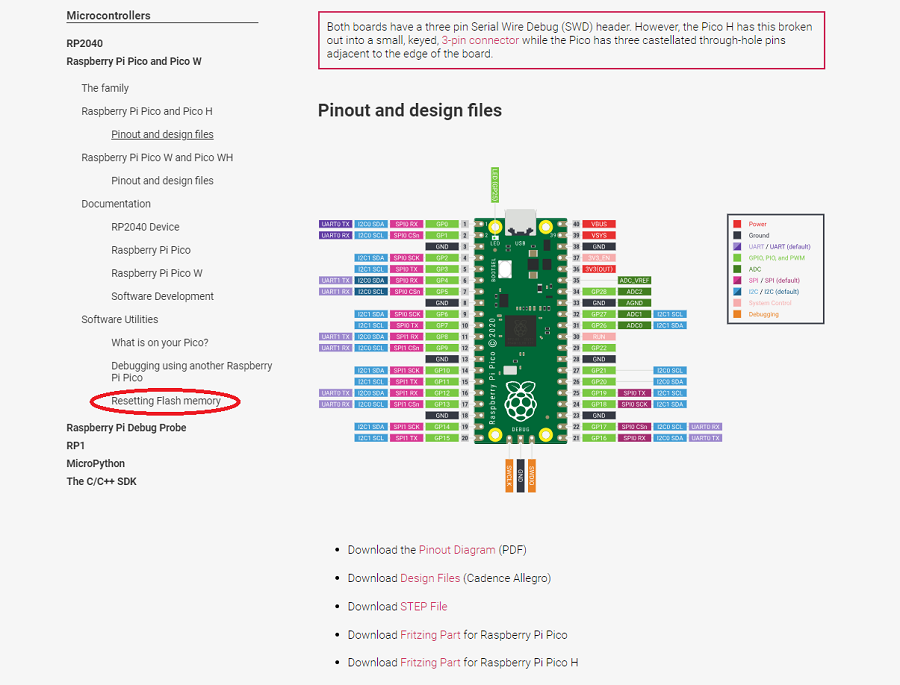This screenshot has width=900, height=685.
Task: Click the Raspberry Pi logo on the board
Action: tap(519, 403)
